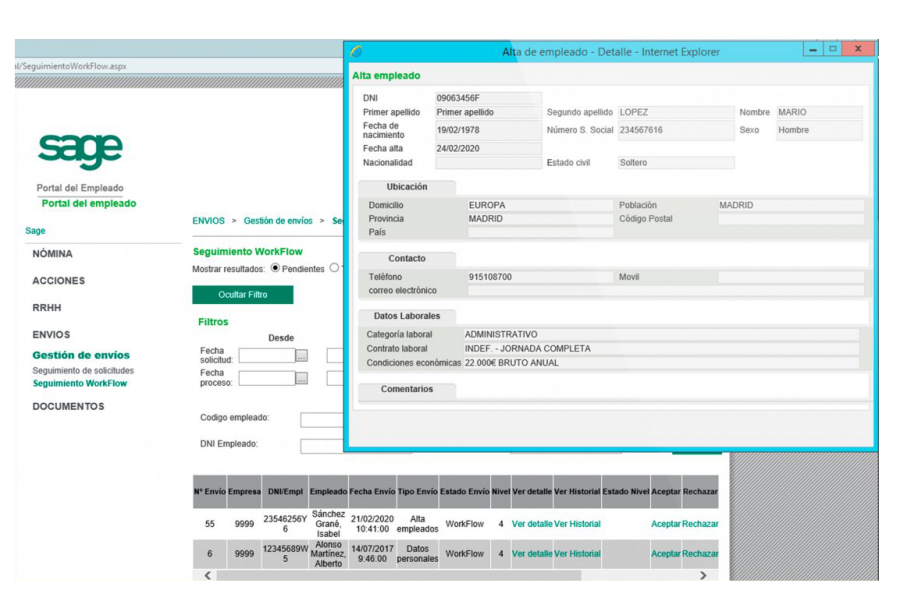Click the Nº Envío column header
Image resolution: width=900 pixels, height=608 pixels.
click(210, 492)
